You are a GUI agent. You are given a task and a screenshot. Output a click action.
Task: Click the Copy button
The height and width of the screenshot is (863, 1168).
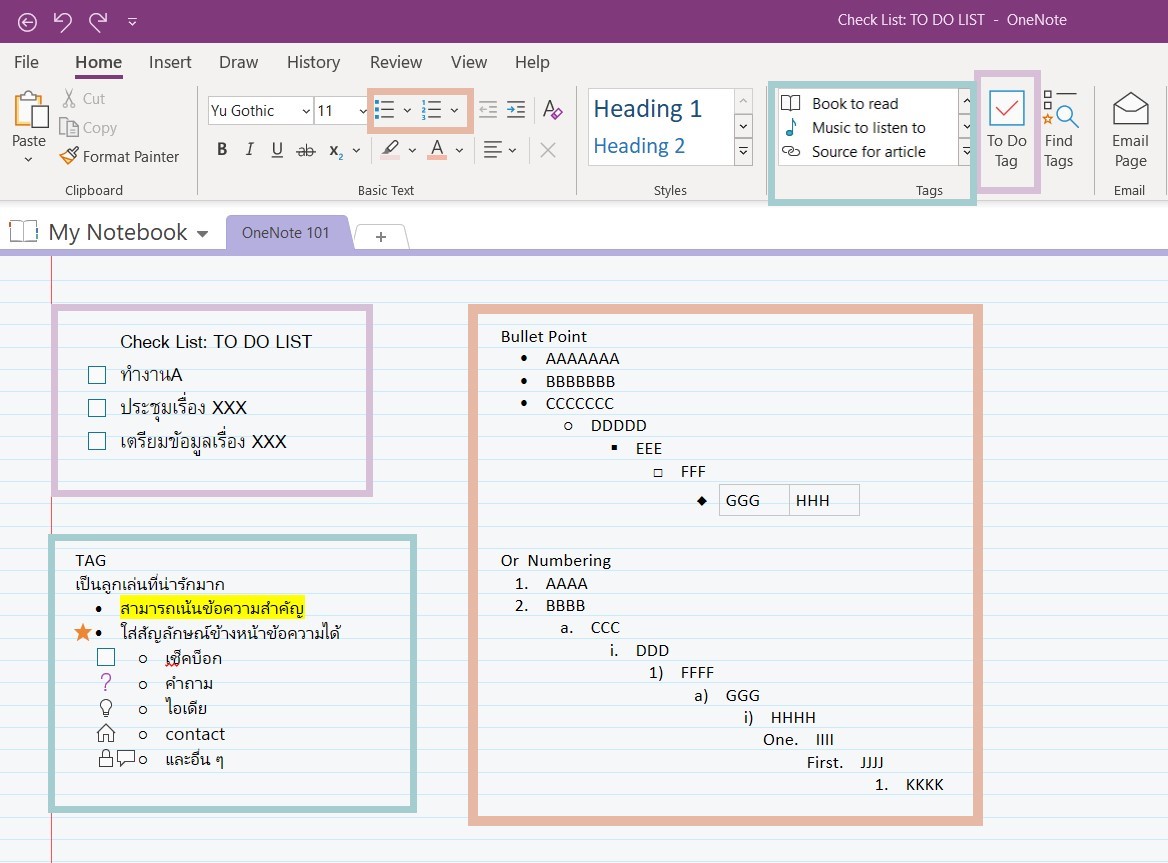88,127
